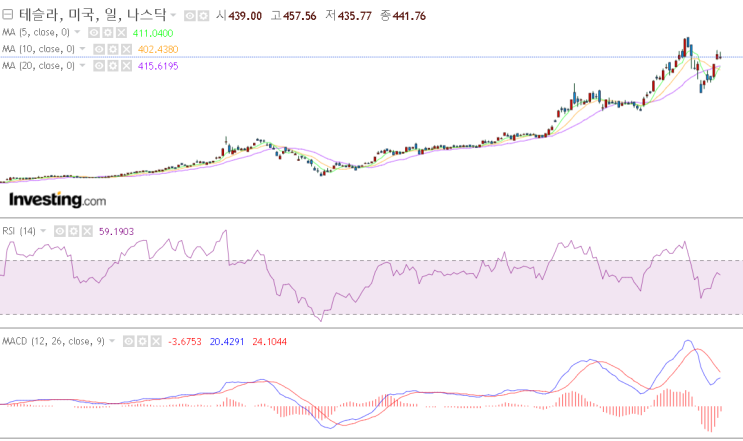Open the RSI (14) settings gear

point(73,231)
